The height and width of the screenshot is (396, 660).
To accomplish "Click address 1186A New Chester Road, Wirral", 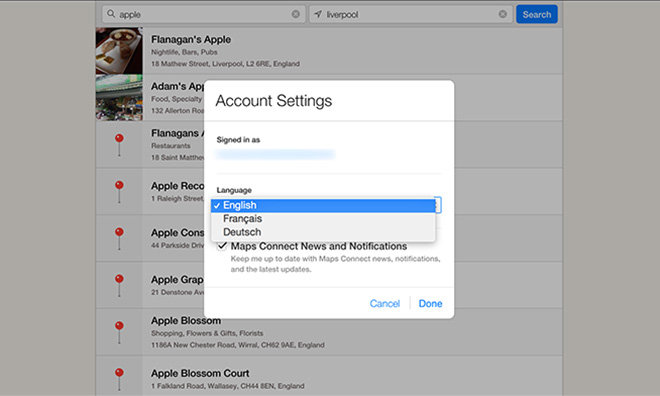I will [238, 345].
